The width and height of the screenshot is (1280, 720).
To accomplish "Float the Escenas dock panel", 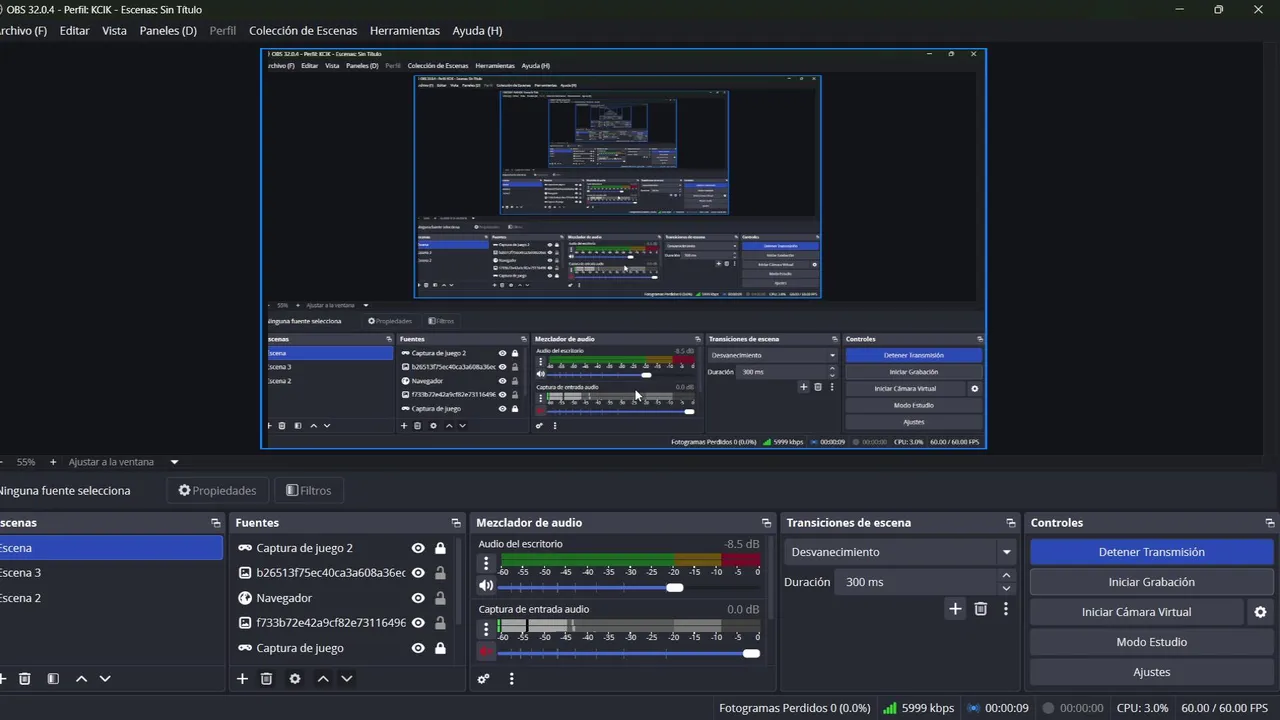I will tap(216, 523).
